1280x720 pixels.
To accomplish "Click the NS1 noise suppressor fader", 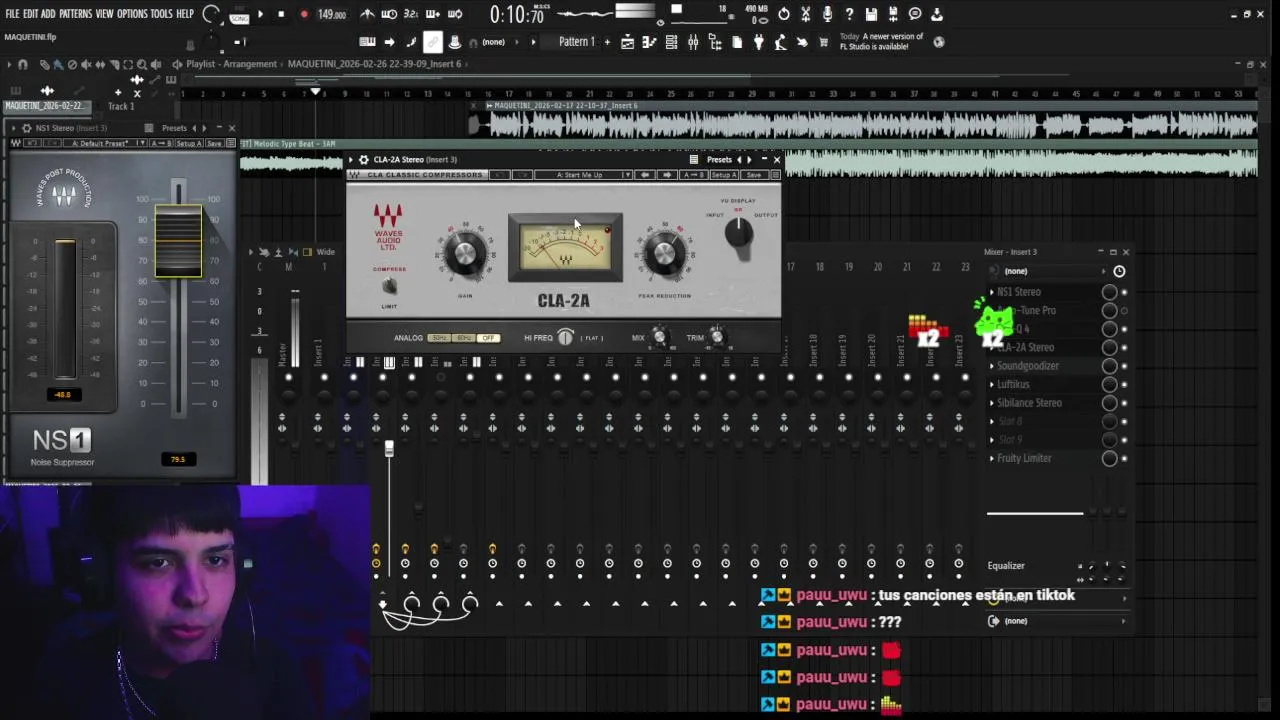I will [x=178, y=241].
